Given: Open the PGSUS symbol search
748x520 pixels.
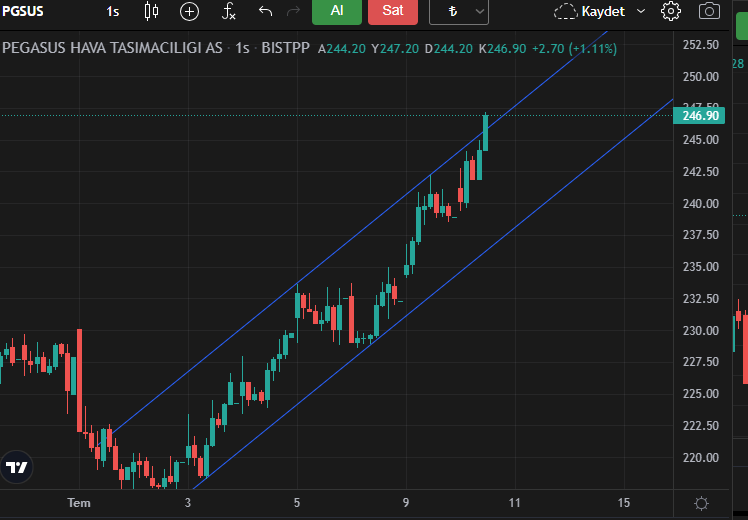Looking at the screenshot, I should (x=23, y=11).
